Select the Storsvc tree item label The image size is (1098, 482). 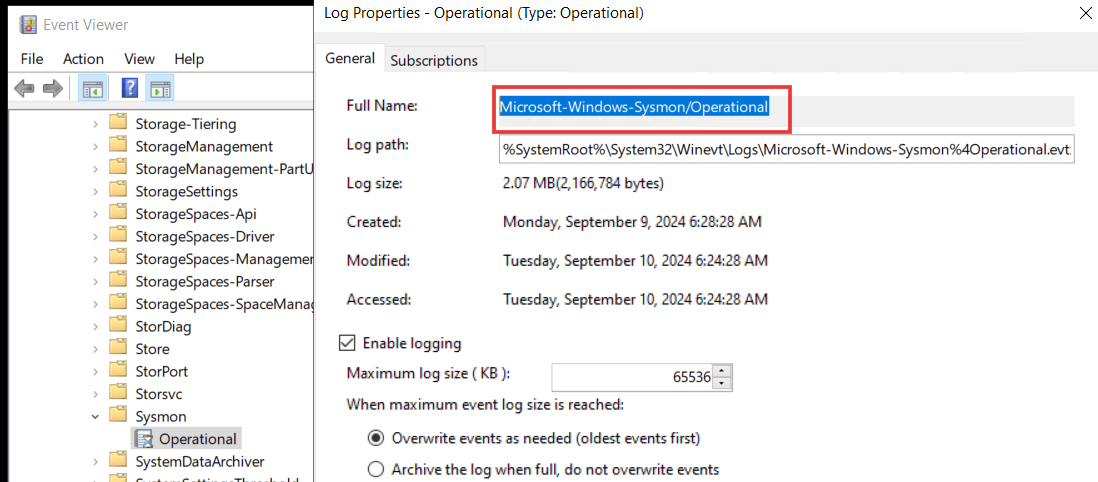pos(158,394)
